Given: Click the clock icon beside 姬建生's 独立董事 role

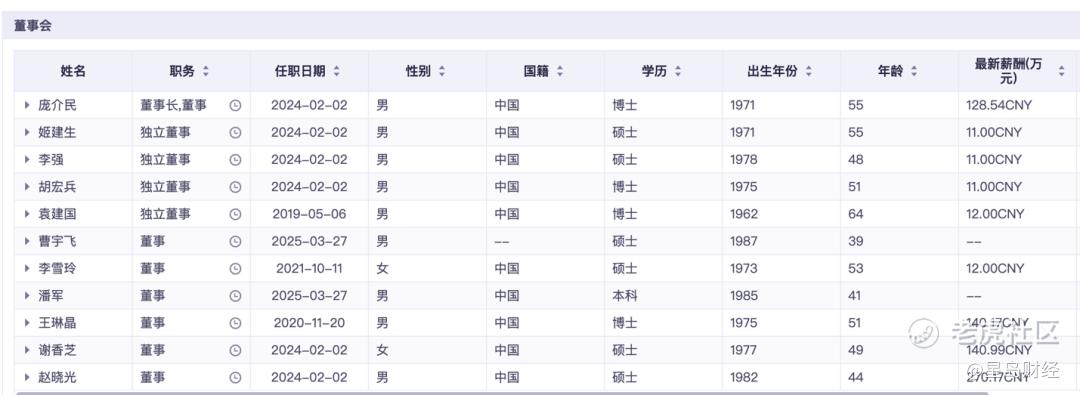Looking at the screenshot, I should click(x=235, y=133).
